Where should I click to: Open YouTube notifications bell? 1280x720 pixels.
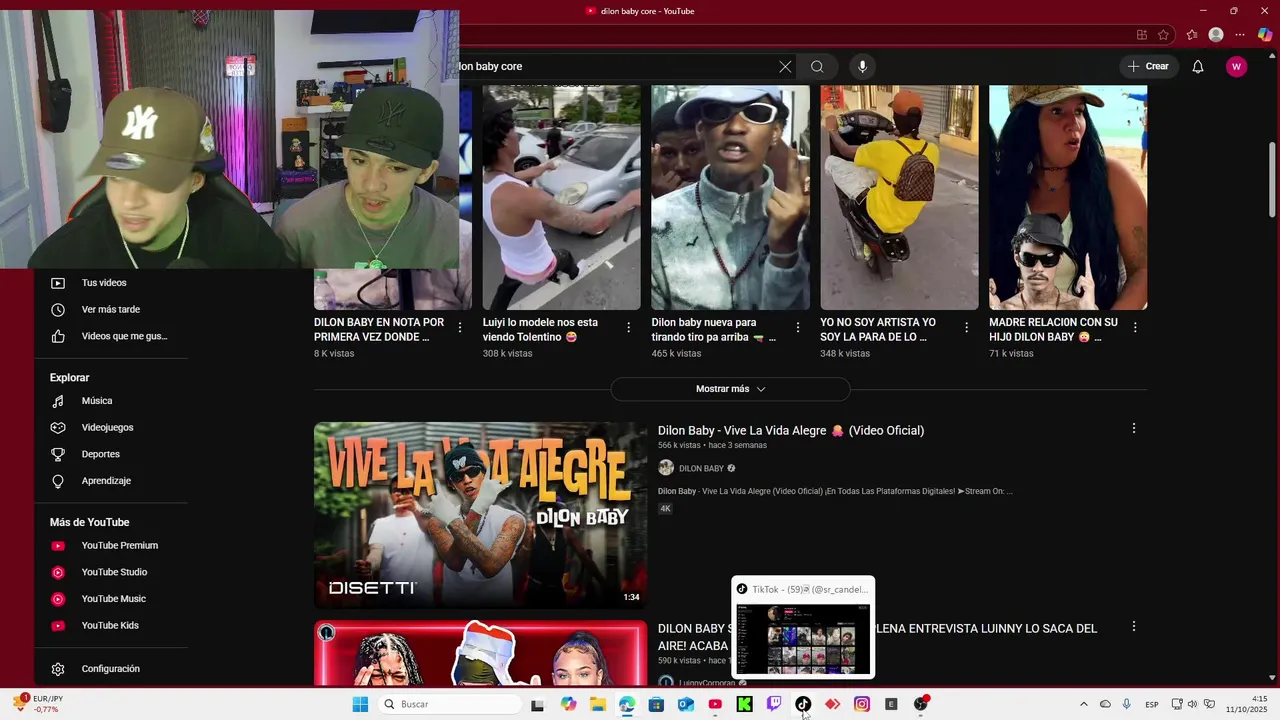pos(1198,67)
